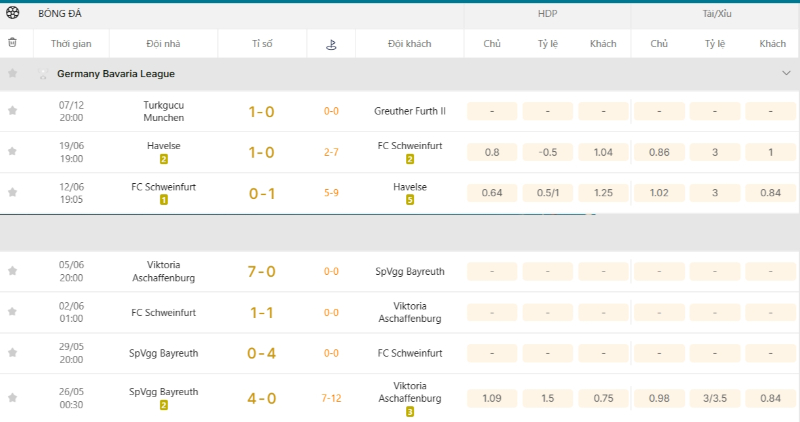This screenshot has width=800, height=422.
Task: Click the soccer ball icon beside Bóng Đá
Action: (13, 14)
